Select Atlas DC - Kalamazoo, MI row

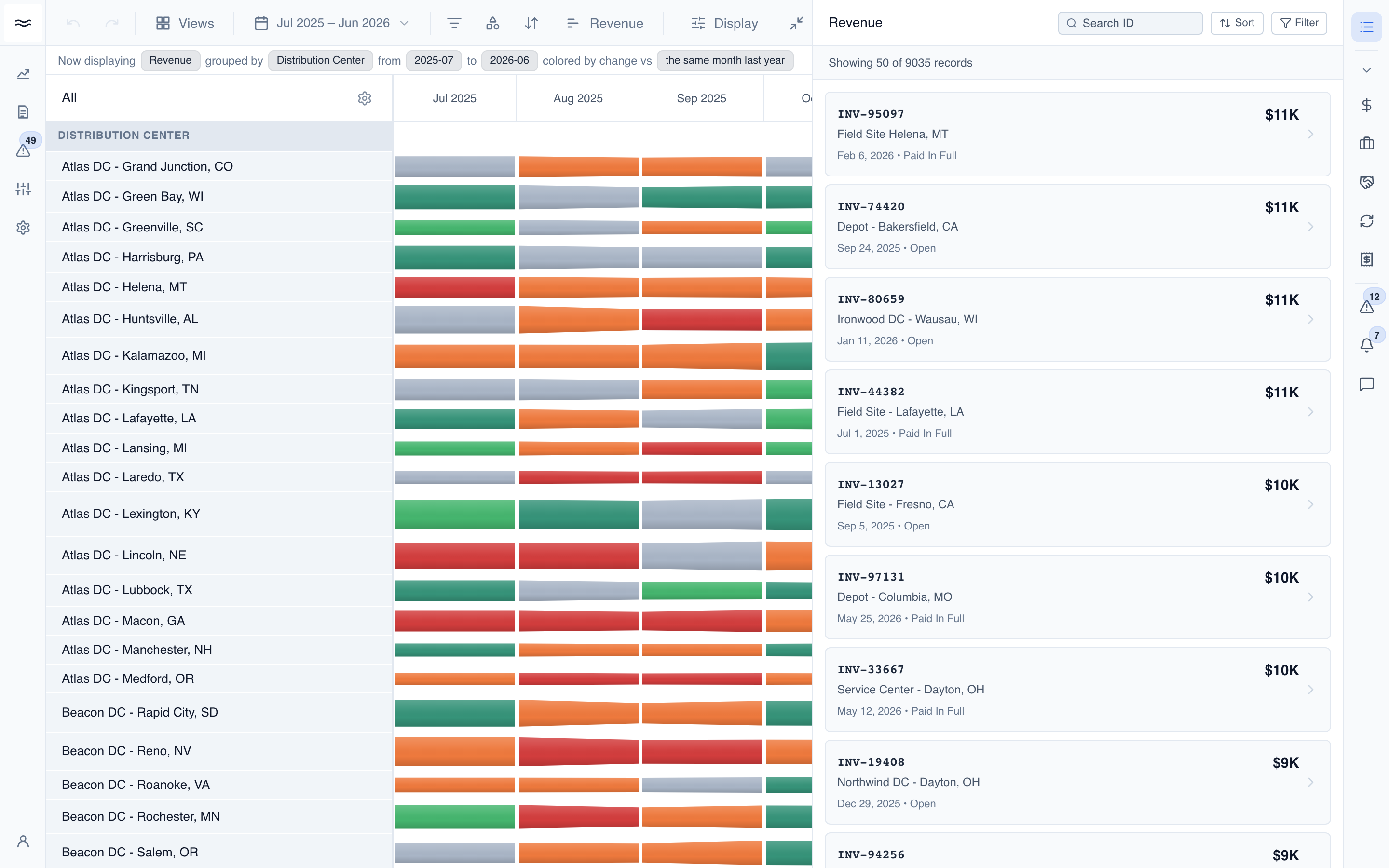point(218,356)
